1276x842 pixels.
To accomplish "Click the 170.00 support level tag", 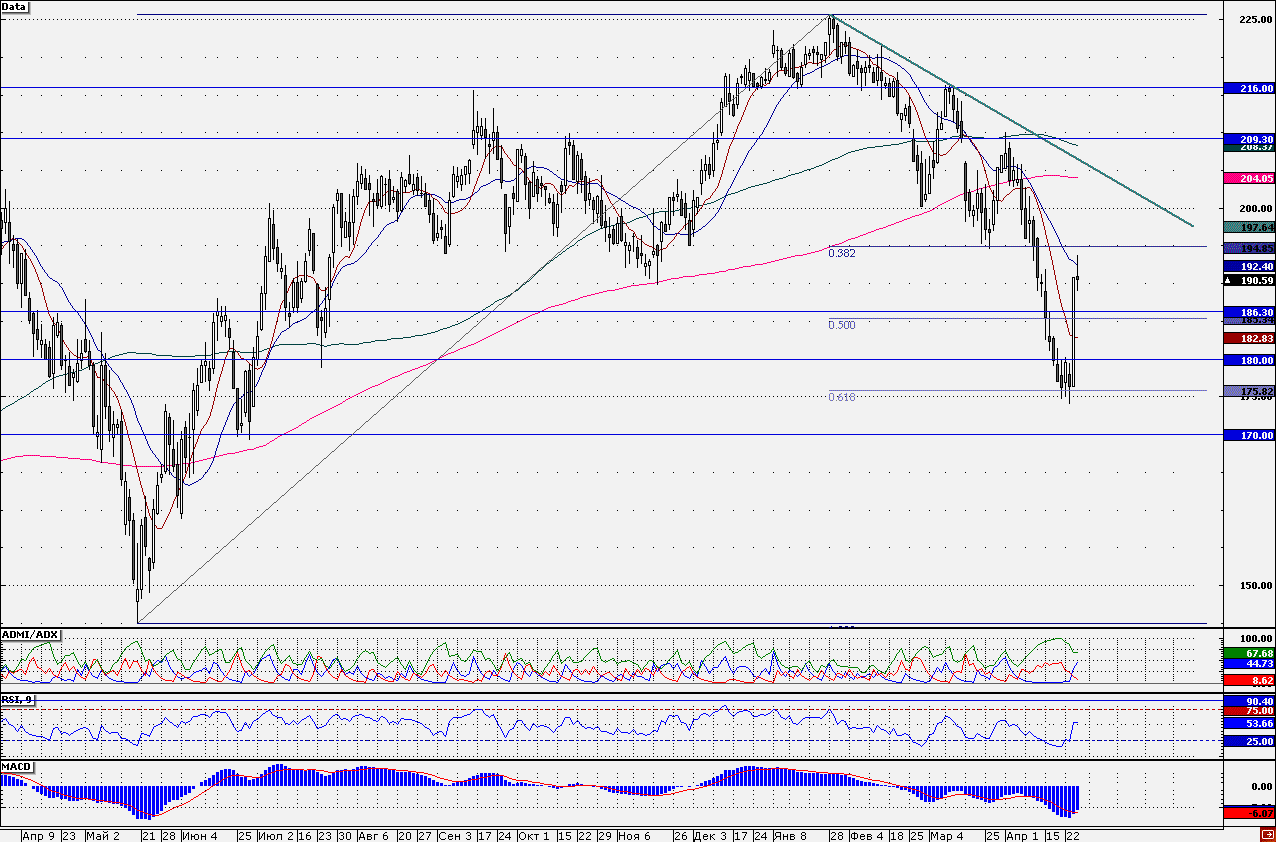I will tap(1249, 435).
